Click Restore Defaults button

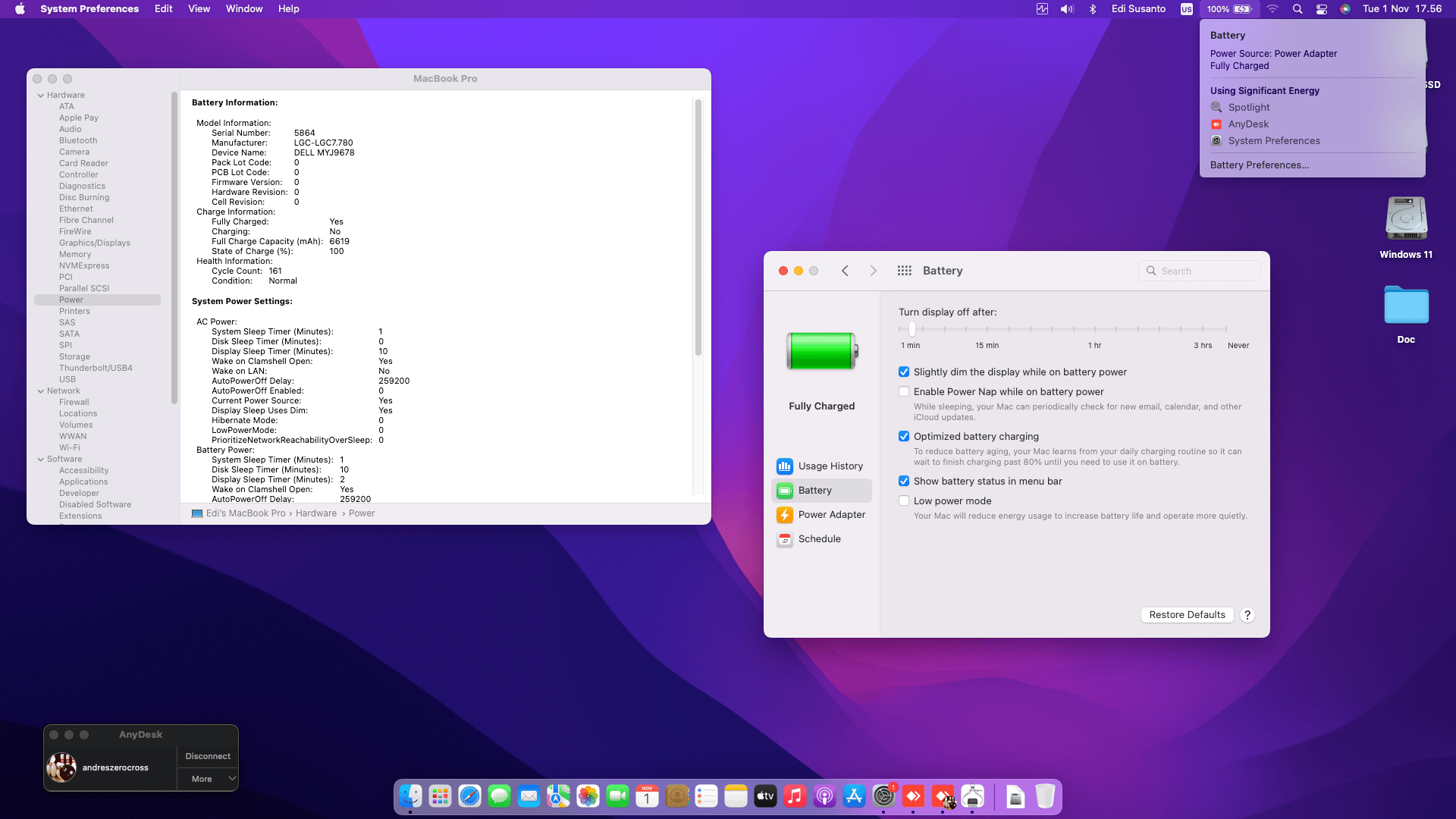pyautogui.click(x=1187, y=615)
